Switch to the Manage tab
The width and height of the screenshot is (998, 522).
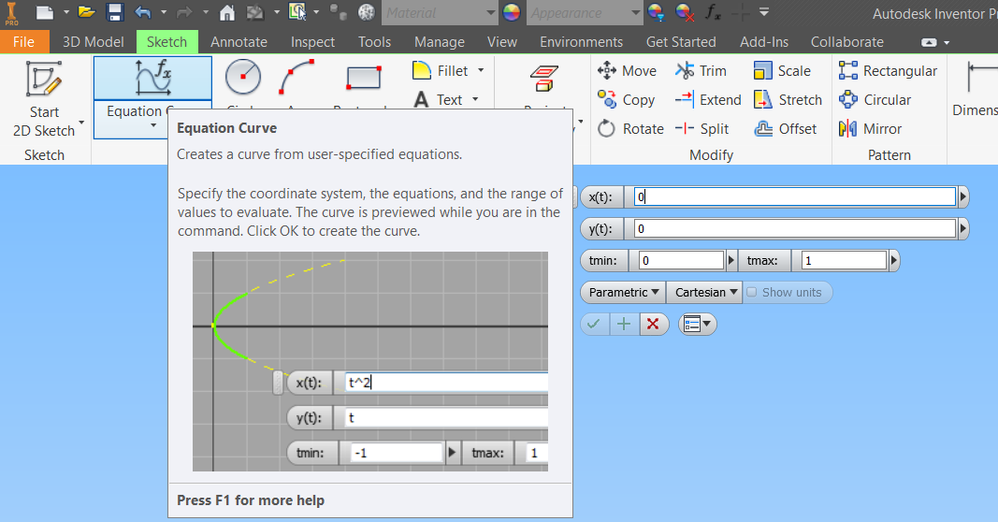[x=439, y=42]
